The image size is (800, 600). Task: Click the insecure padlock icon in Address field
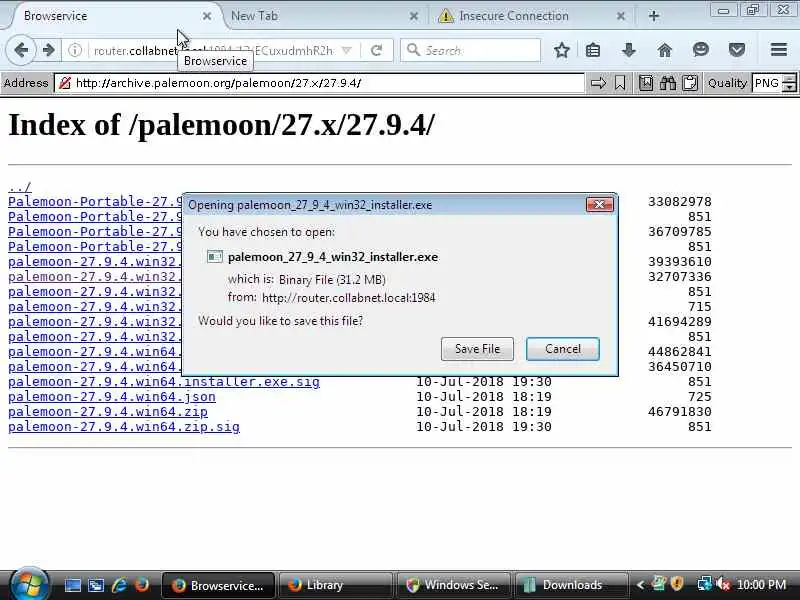64,83
